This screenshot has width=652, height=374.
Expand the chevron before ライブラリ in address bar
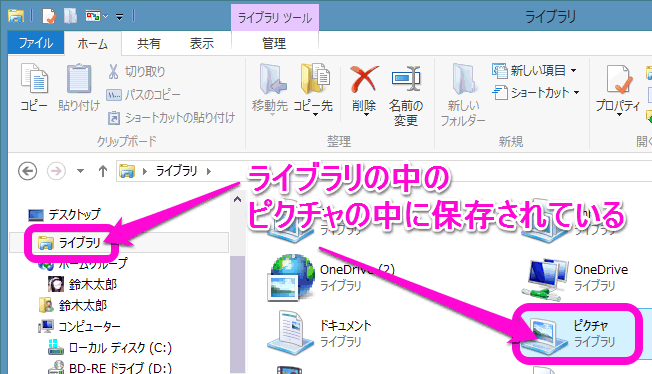145,171
